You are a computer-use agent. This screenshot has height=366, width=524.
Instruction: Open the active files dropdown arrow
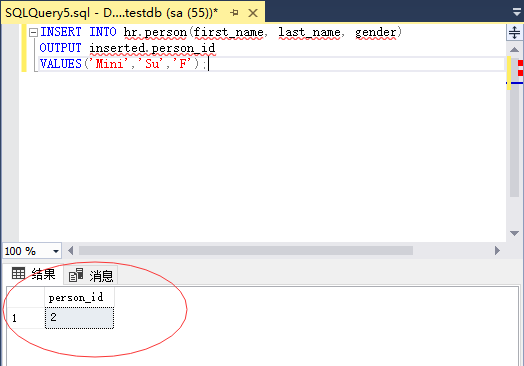pyautogui.click(x=517, y=12)
